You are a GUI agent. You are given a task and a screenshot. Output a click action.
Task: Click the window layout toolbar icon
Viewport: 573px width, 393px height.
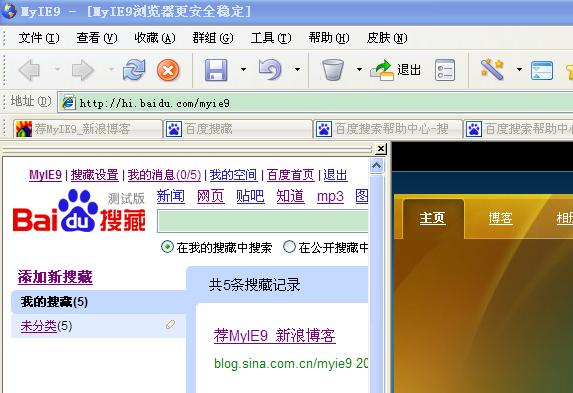coord(542,70)
